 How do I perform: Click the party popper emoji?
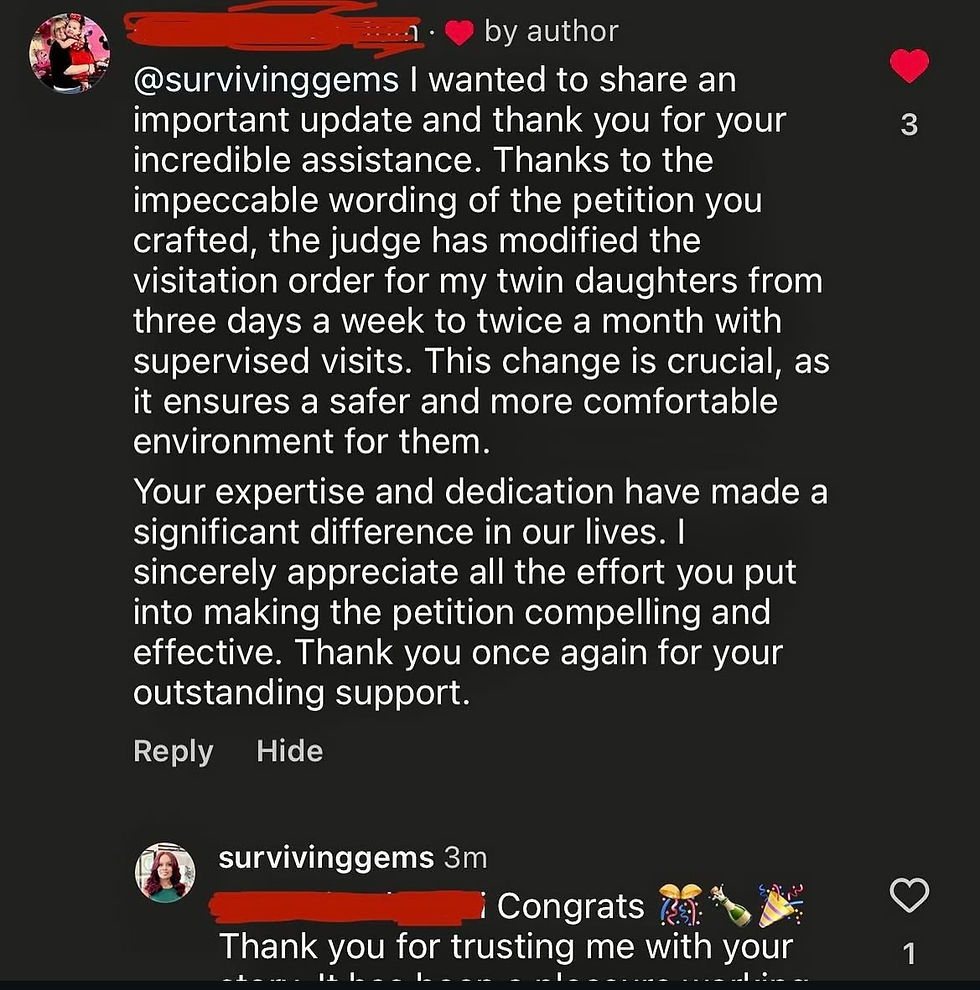tap(780, 907)
